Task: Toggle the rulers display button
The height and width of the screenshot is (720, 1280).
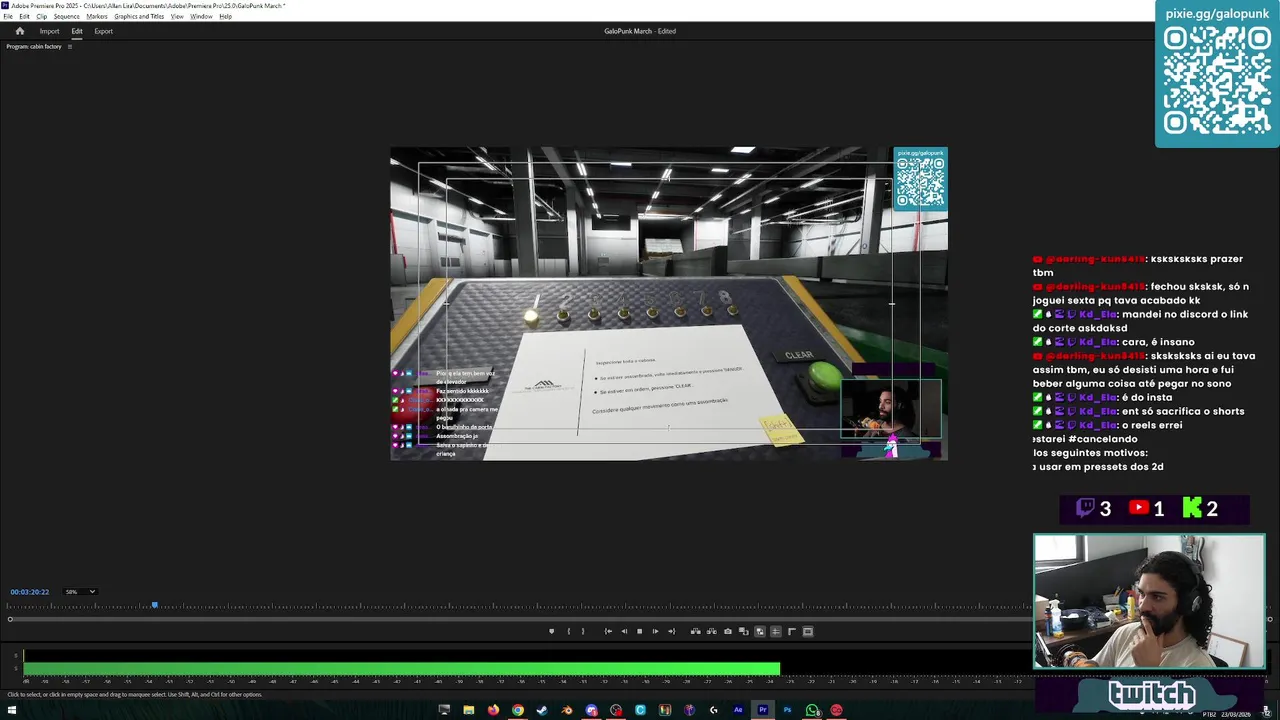Action: coord(792,631)
